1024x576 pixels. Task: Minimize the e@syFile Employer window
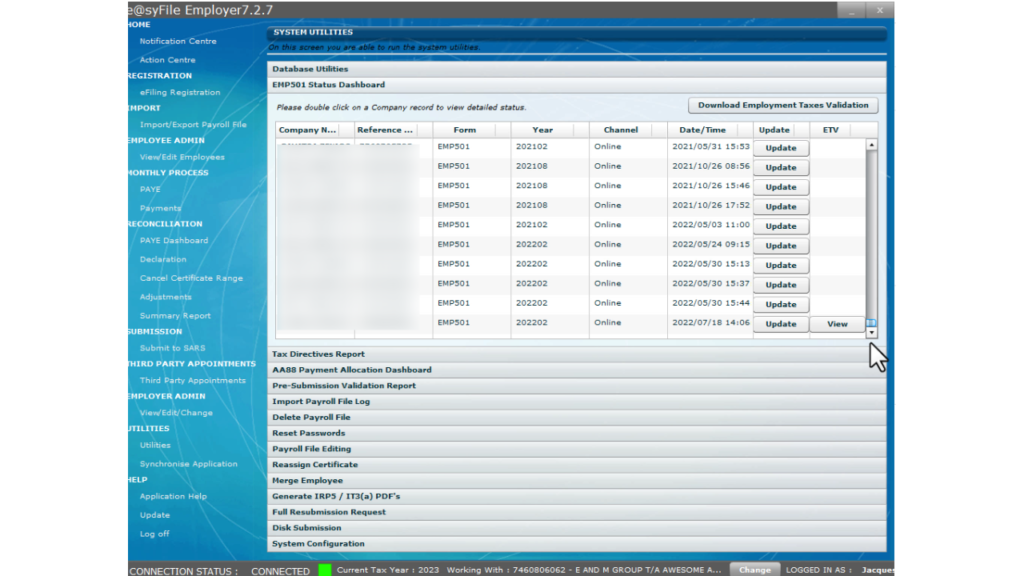pyautogui.click(x=852, y=10)
